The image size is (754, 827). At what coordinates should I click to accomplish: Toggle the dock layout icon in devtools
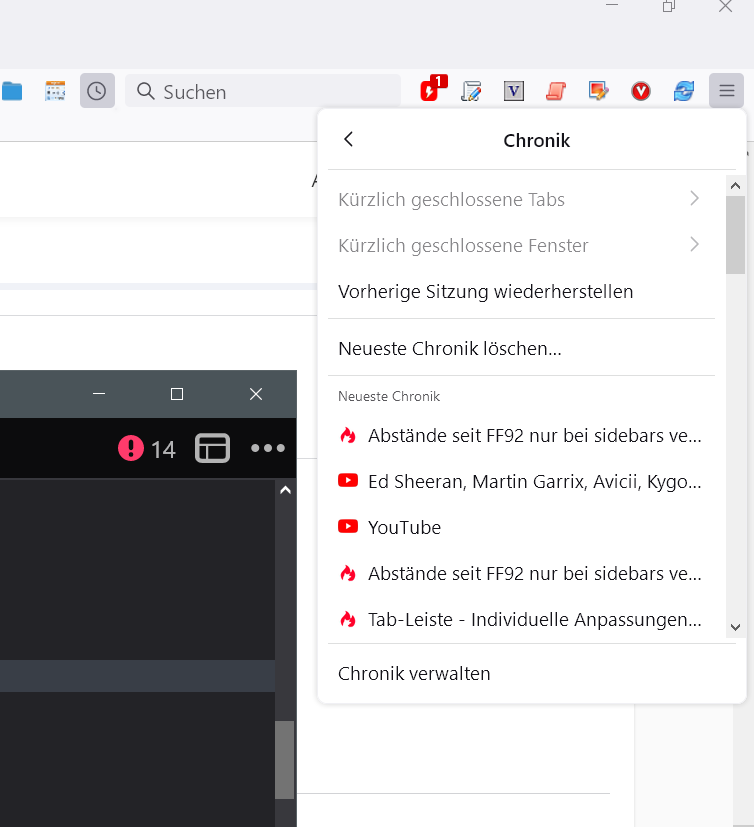click(212, 449)
